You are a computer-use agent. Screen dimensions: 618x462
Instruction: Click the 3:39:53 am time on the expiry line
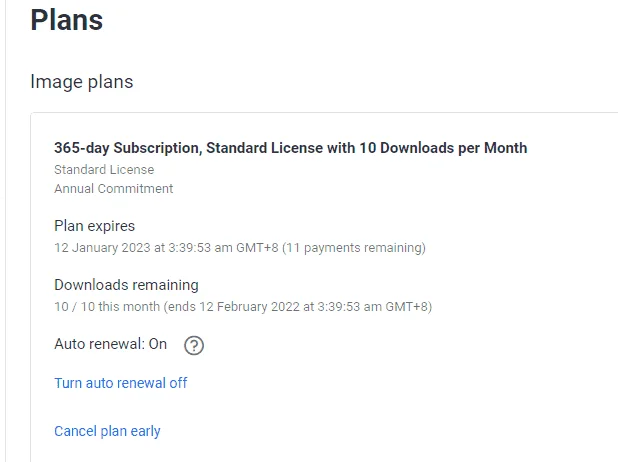200,248
